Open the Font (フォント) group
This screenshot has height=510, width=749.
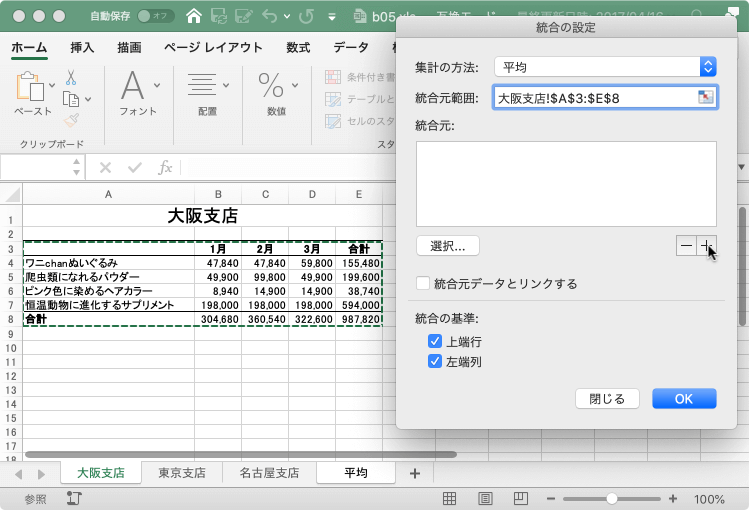pyautogui.click(x=138, y=94)
